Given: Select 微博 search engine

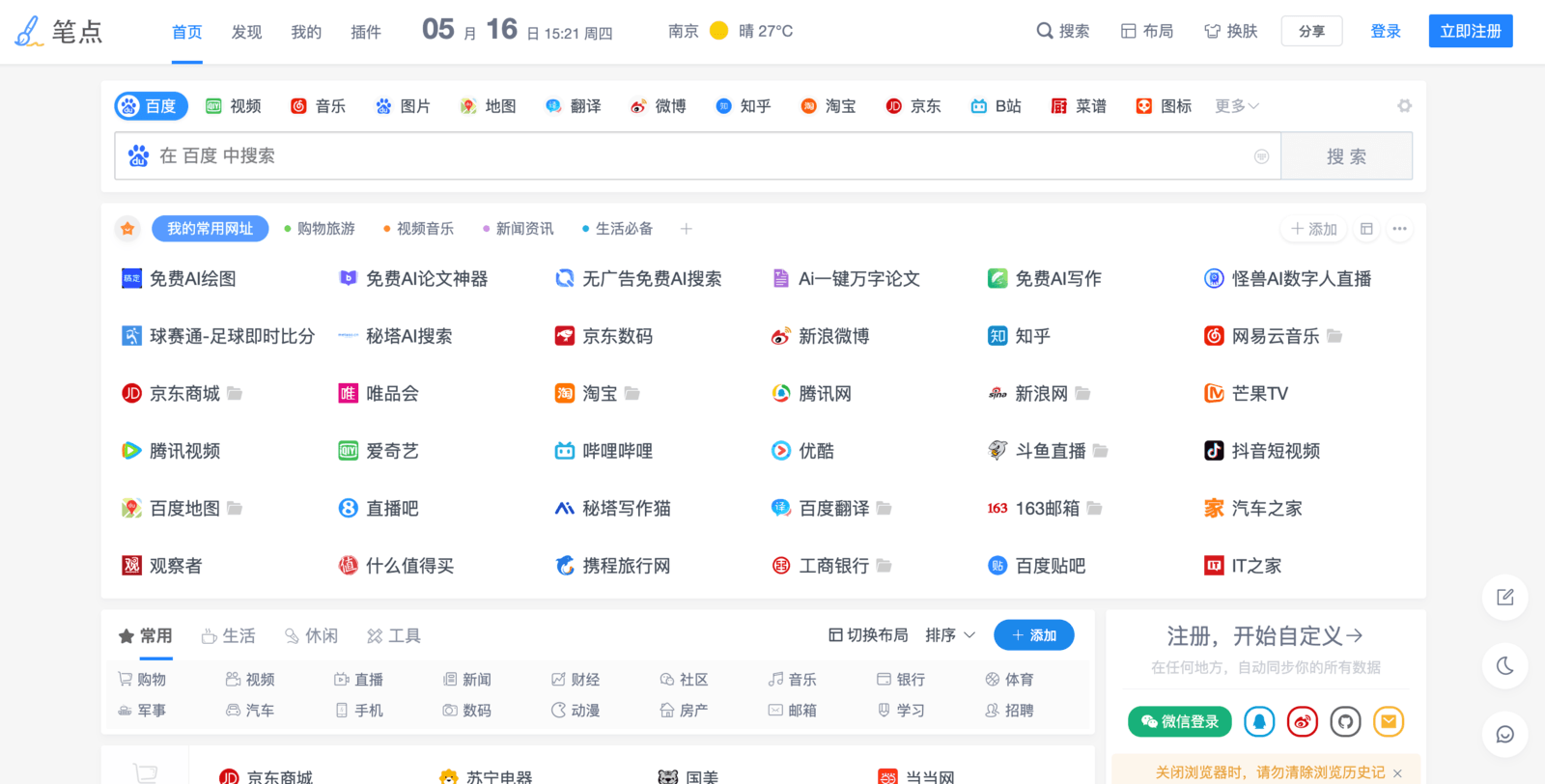Looking at the screenshot, I should (x=659, y=106).
